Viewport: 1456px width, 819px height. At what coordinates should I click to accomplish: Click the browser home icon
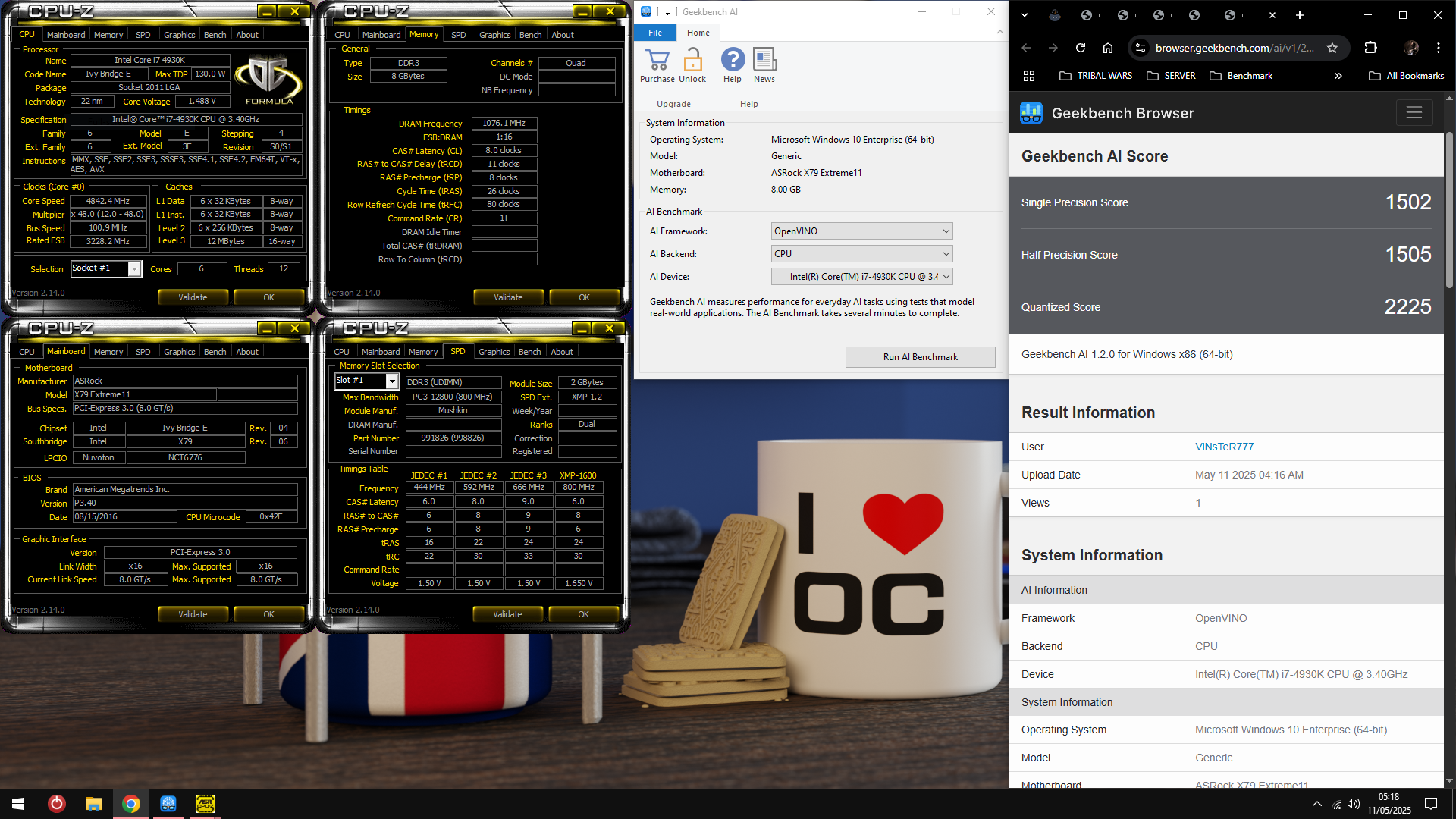coord(1108,48)
